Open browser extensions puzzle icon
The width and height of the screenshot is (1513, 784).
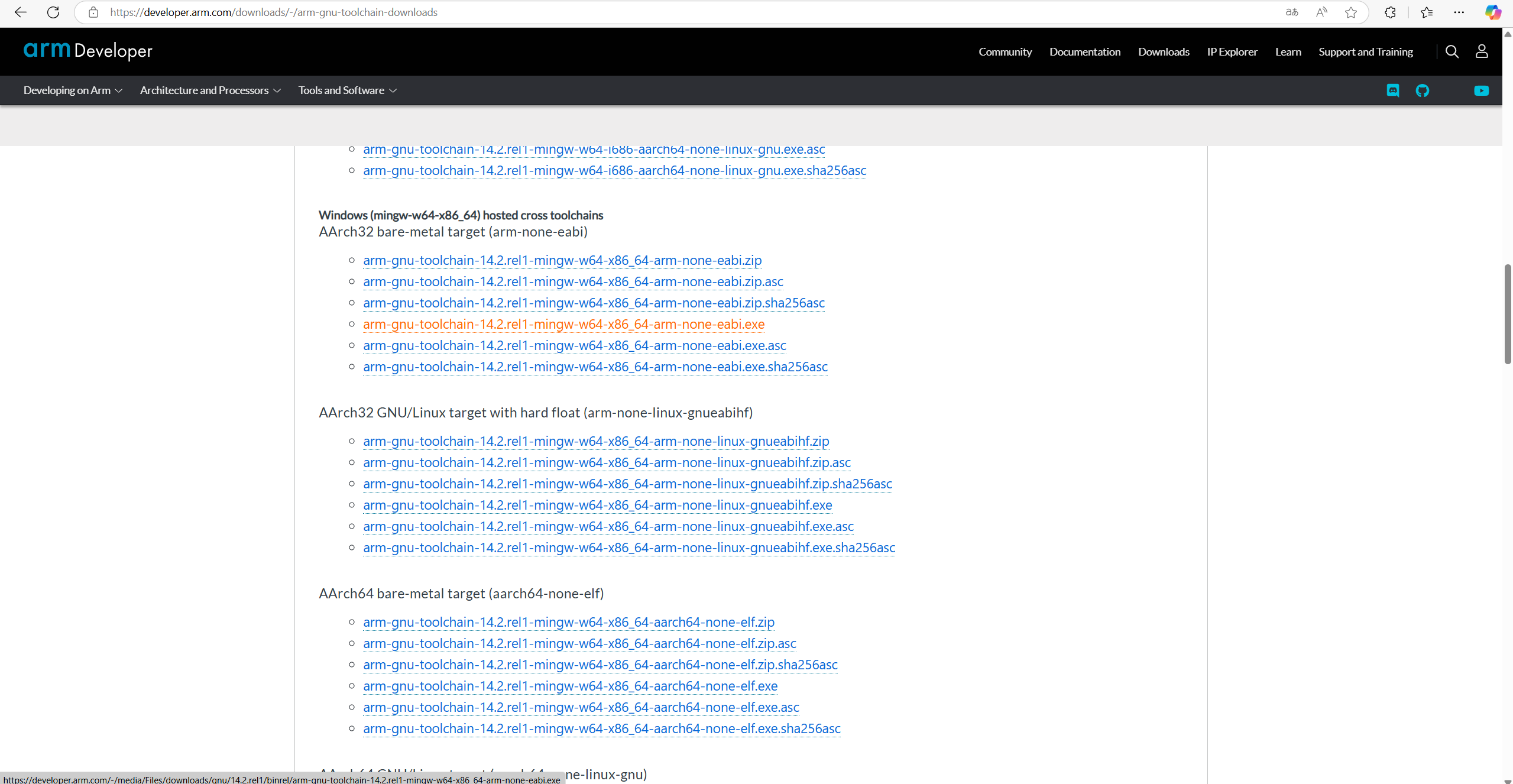pyautogui.click(x=1389, y=12)
